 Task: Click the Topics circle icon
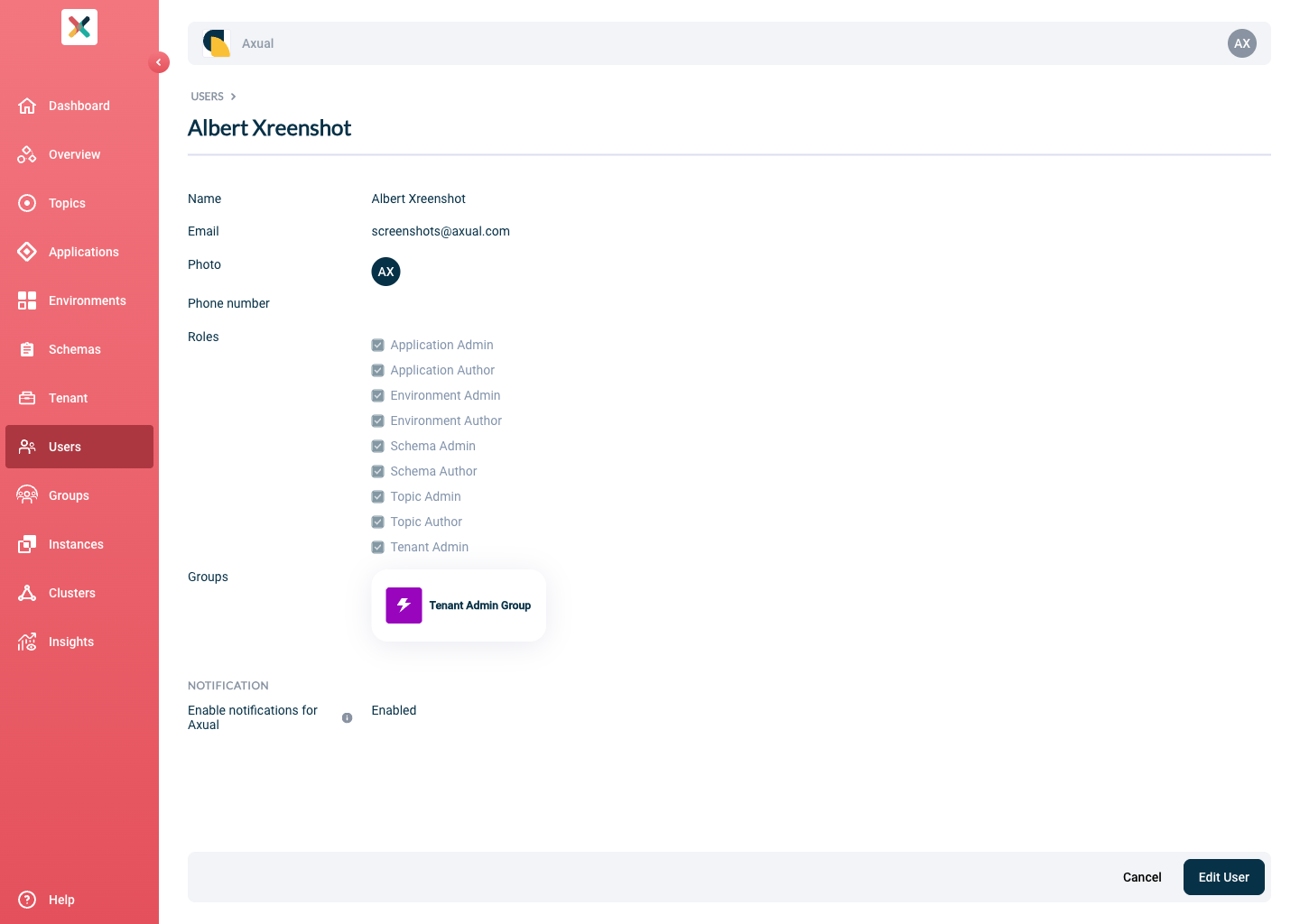click(27, 203)
